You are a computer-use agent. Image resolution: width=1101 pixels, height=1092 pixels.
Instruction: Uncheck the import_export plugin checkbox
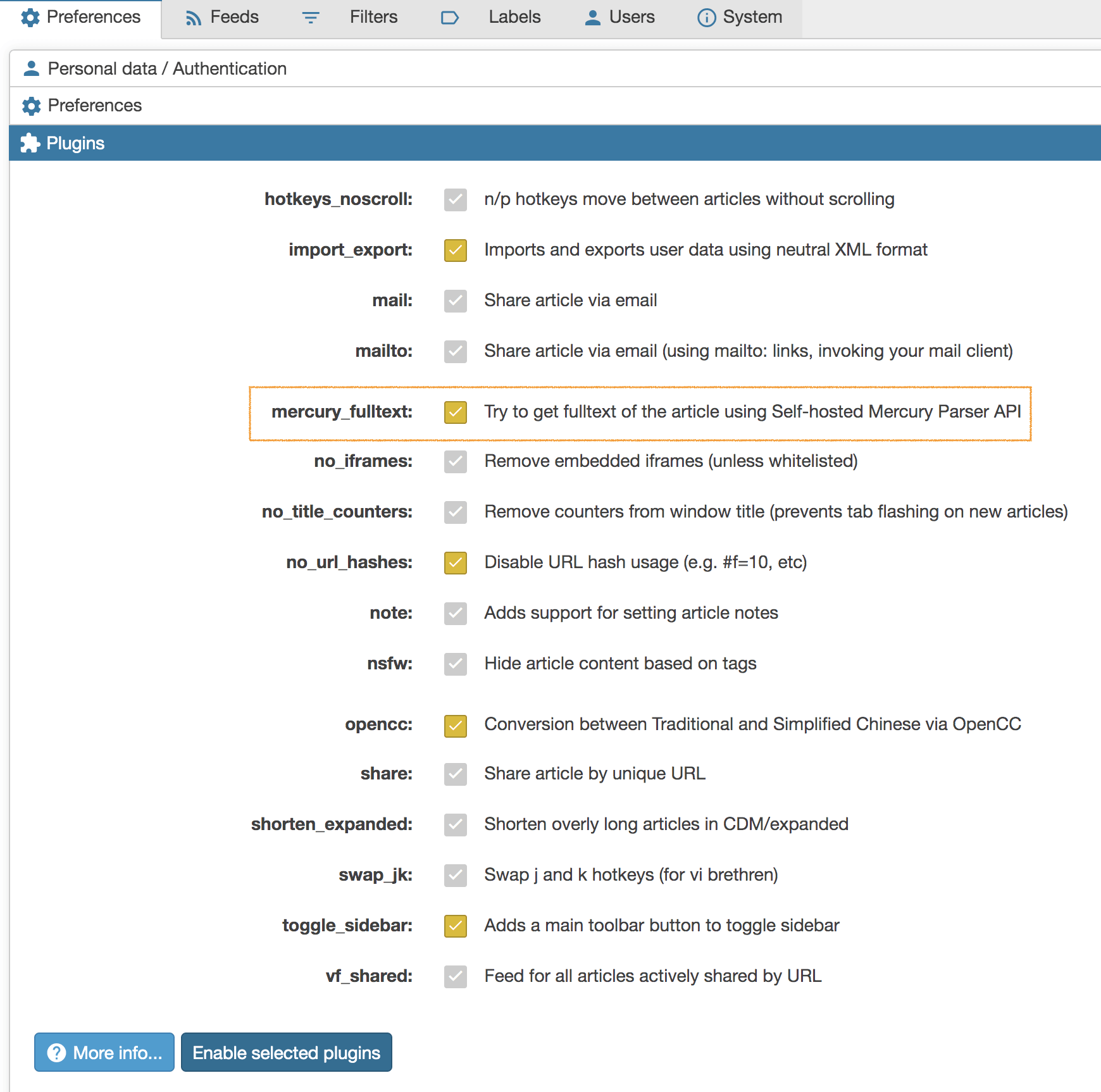point(456,251)
